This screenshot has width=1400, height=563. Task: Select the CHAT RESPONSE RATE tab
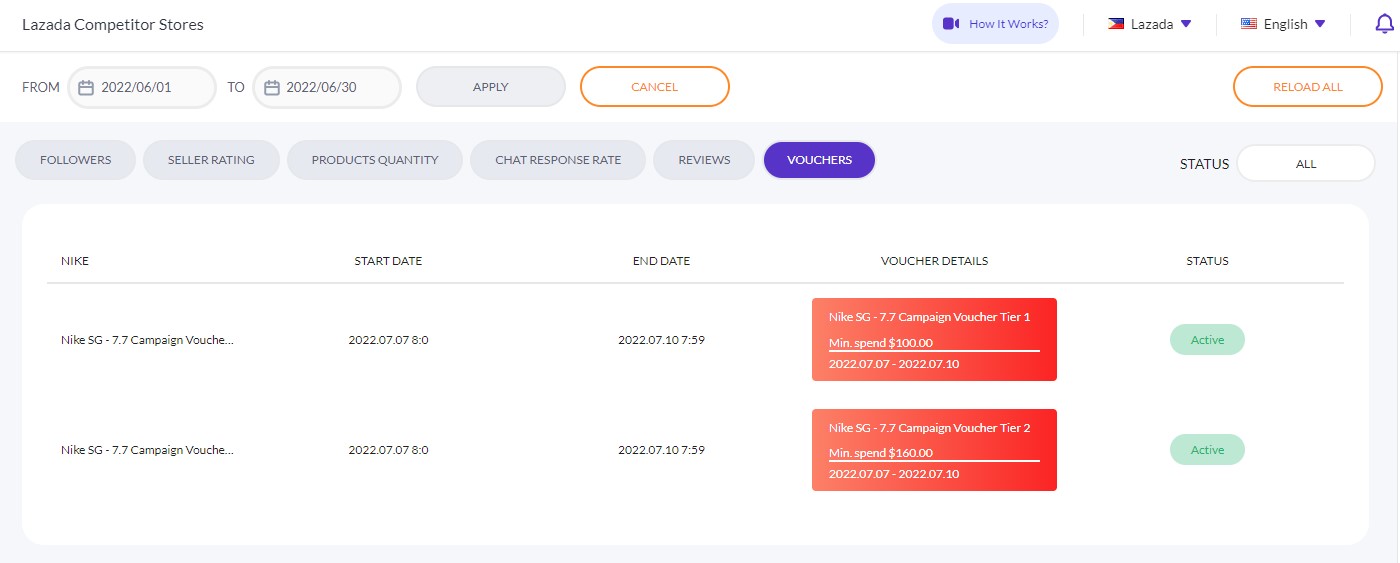(558, 160)
